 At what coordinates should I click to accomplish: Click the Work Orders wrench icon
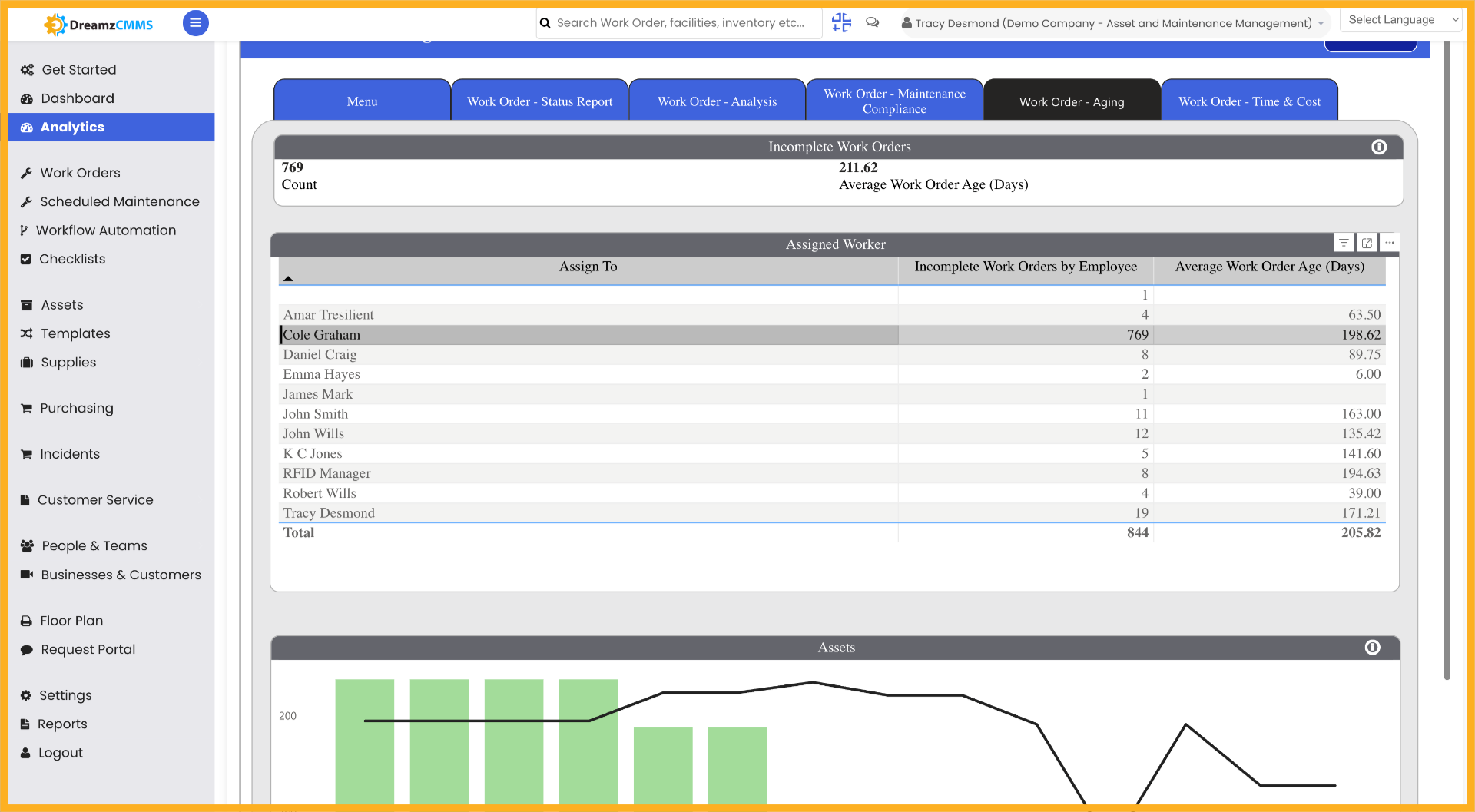point(26,173)
